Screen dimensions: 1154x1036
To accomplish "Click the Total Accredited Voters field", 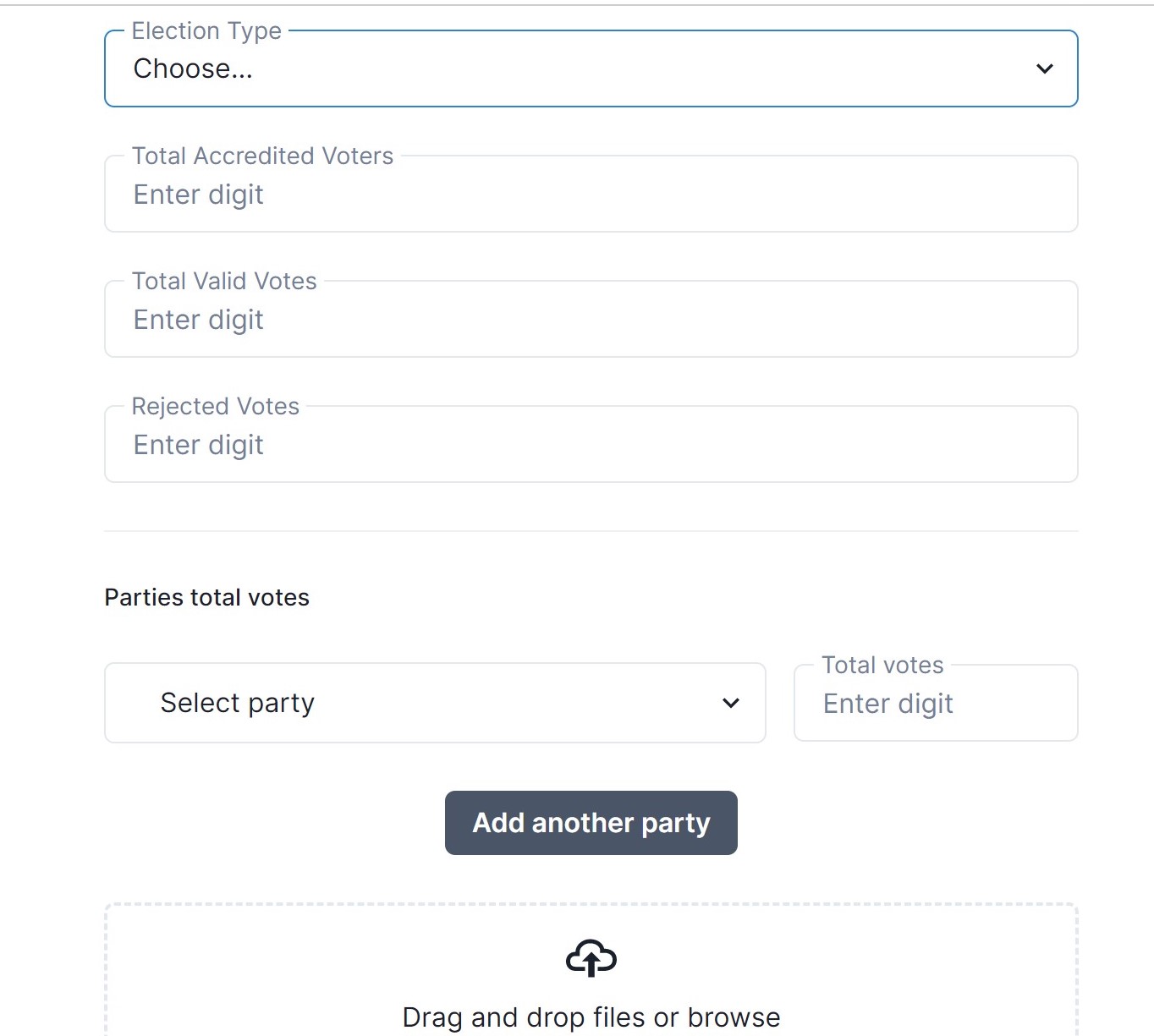I will click(x=591, y=194).
